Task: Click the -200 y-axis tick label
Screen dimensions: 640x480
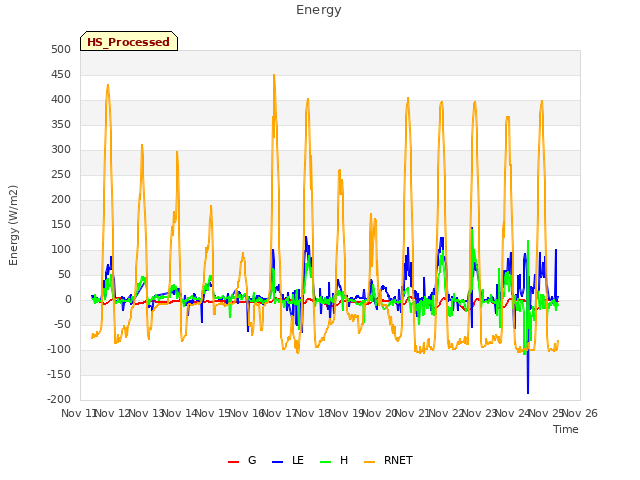Action: tap(59, 399)
